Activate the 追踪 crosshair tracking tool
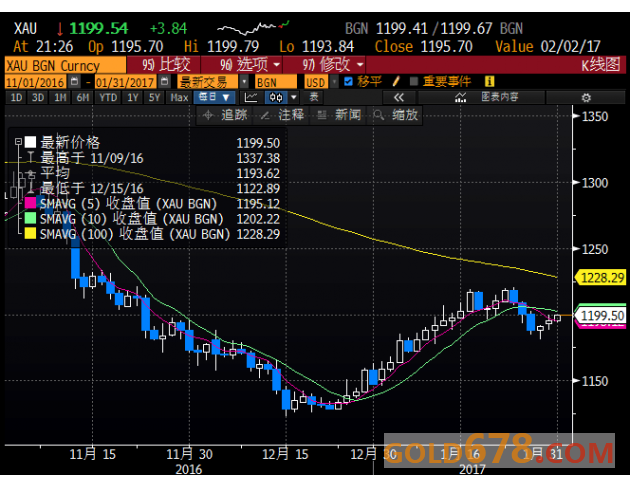The height and width of the screenshot is (488, 630). pos(225,115)
